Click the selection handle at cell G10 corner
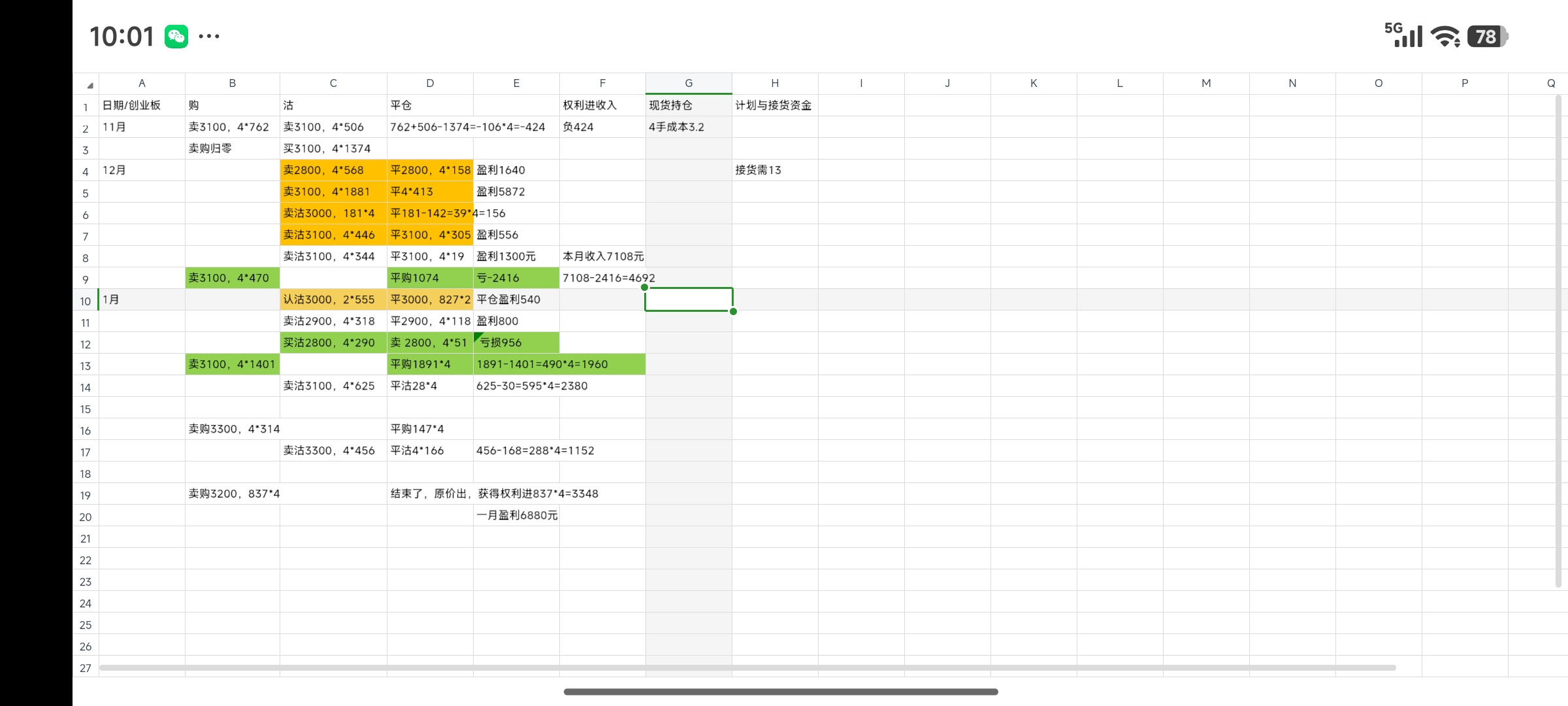The image size is (1568, 706). (x=733, y=311)
